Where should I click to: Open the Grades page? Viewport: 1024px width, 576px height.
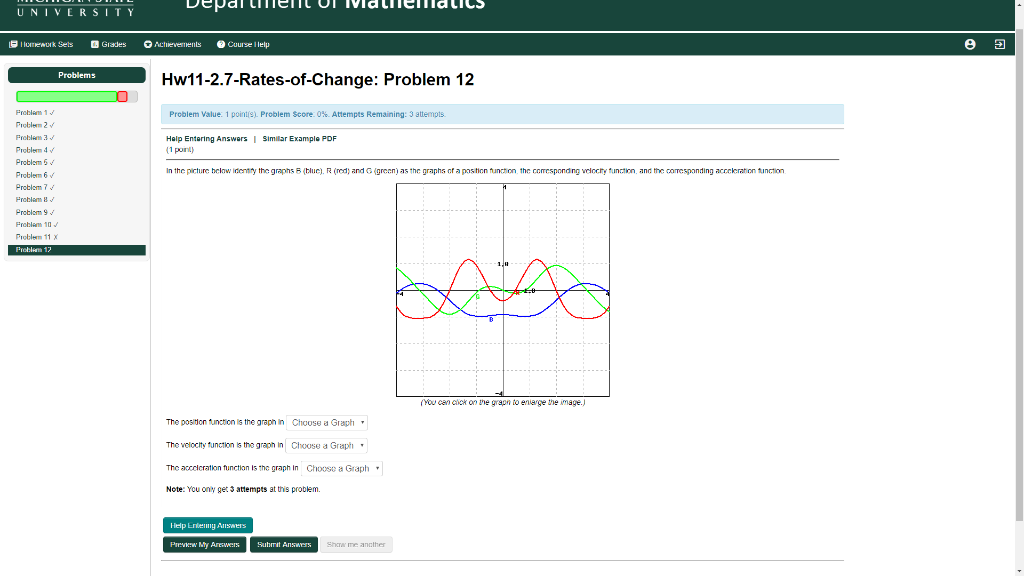coord(108,44)
